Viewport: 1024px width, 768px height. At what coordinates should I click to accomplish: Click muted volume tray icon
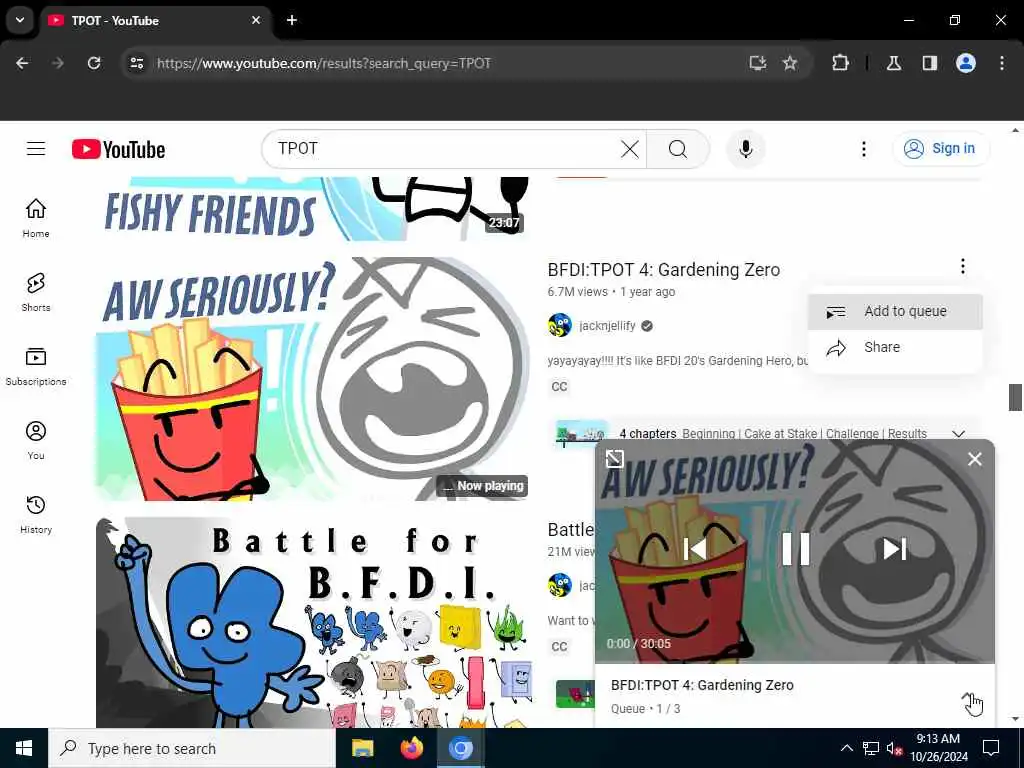tap(894, 748)
